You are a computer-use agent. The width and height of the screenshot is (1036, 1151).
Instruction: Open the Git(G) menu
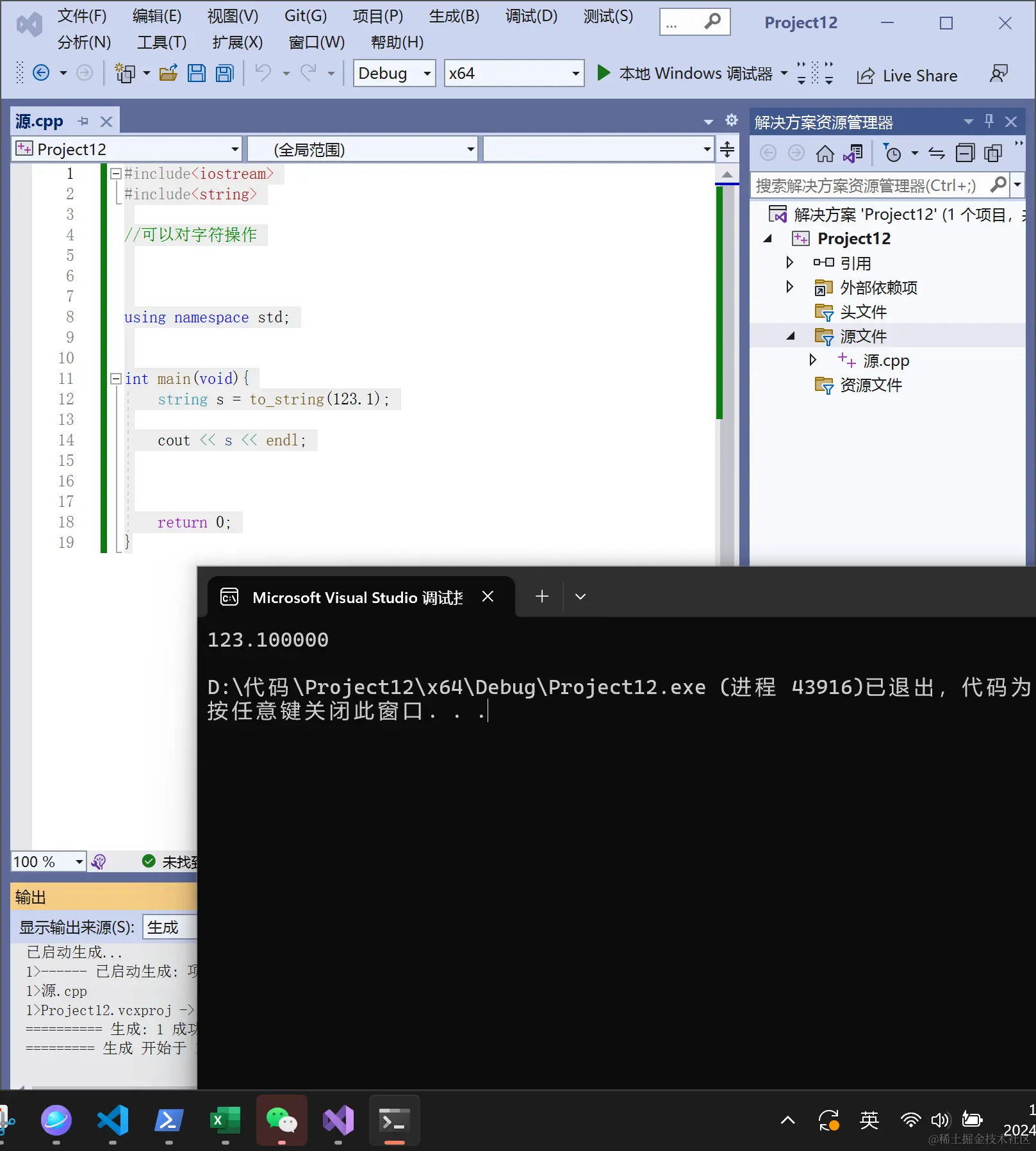pyautogui.click(x=306, y=15)
